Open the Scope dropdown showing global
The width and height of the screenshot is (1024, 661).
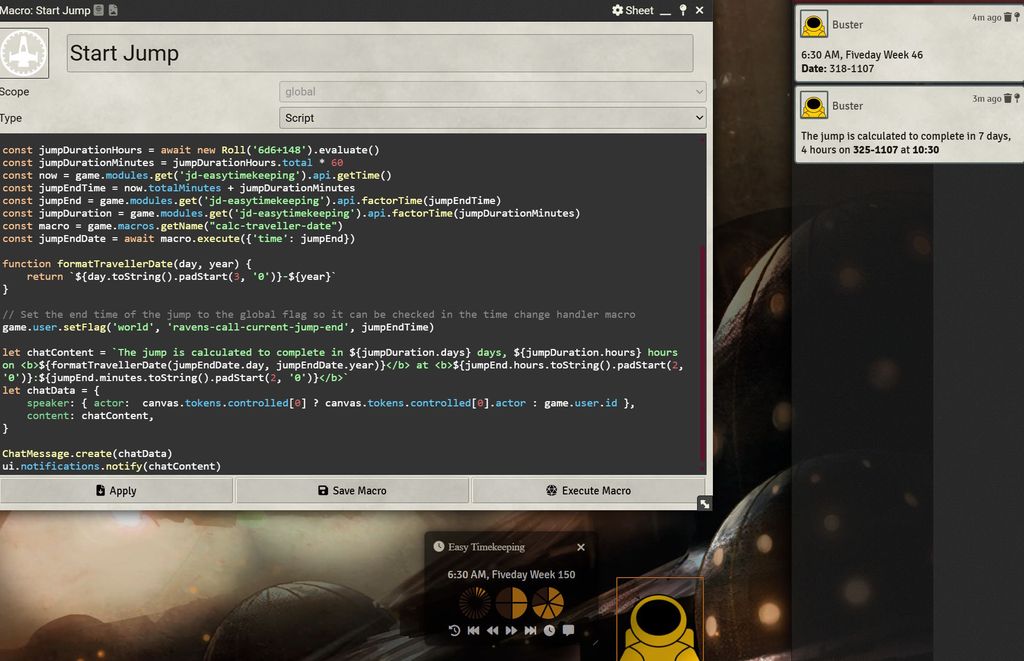click(494, 92)
